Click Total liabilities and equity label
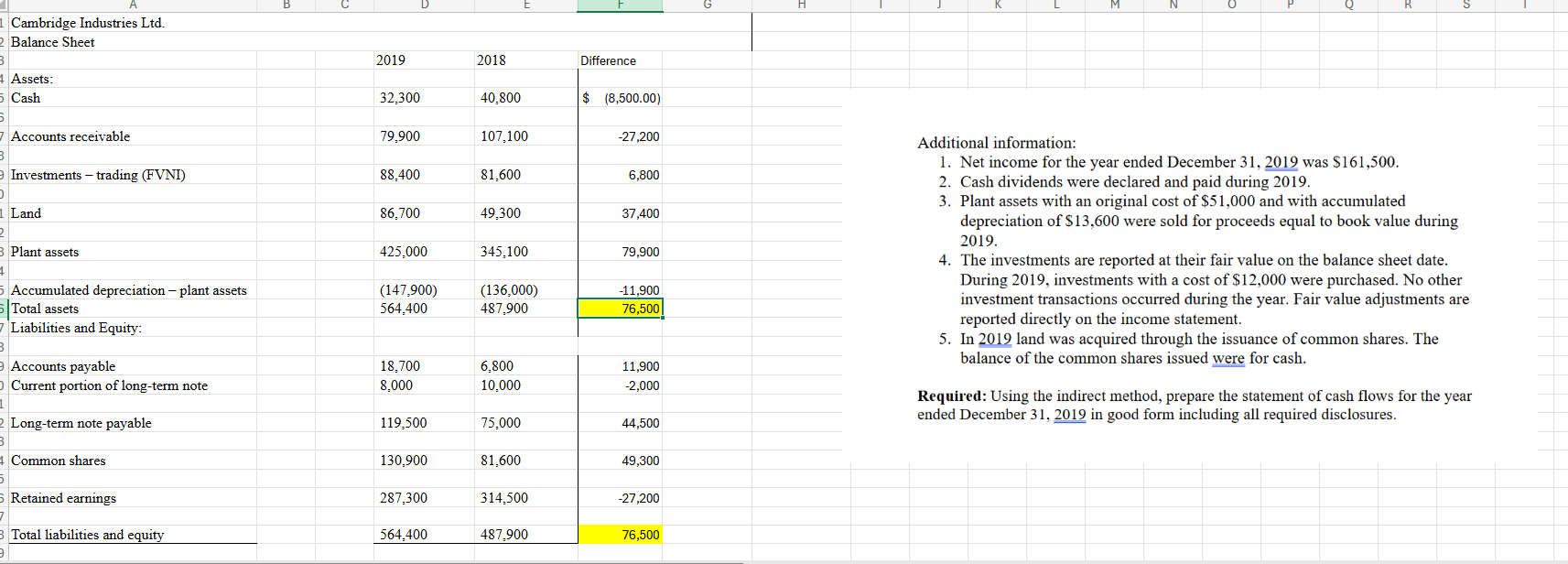 pyautogui.click(x=88, y=535)
